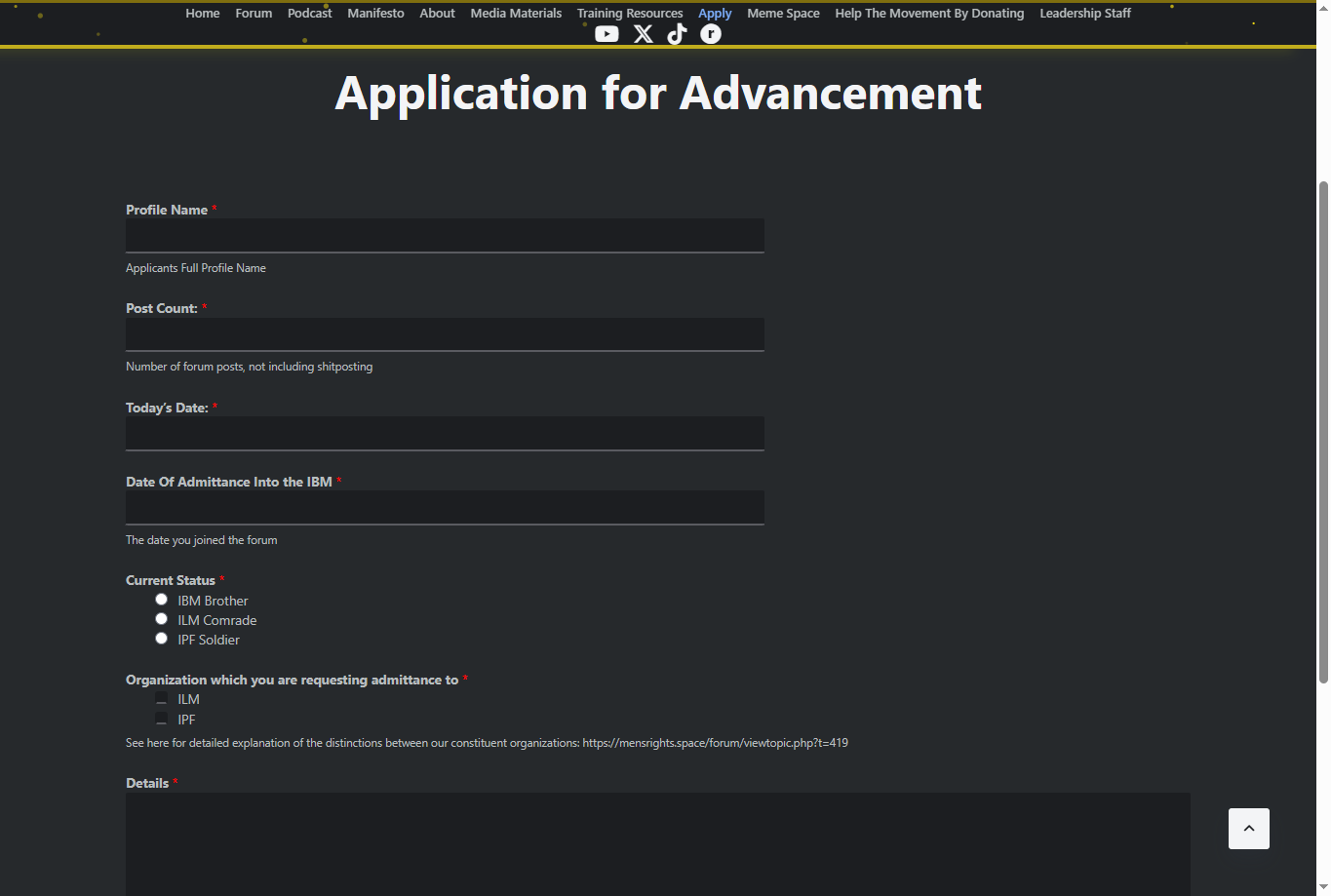Check the IPF organization checkbox
Viewport: 1331px width, 896px height.
(x=162, y=719)
